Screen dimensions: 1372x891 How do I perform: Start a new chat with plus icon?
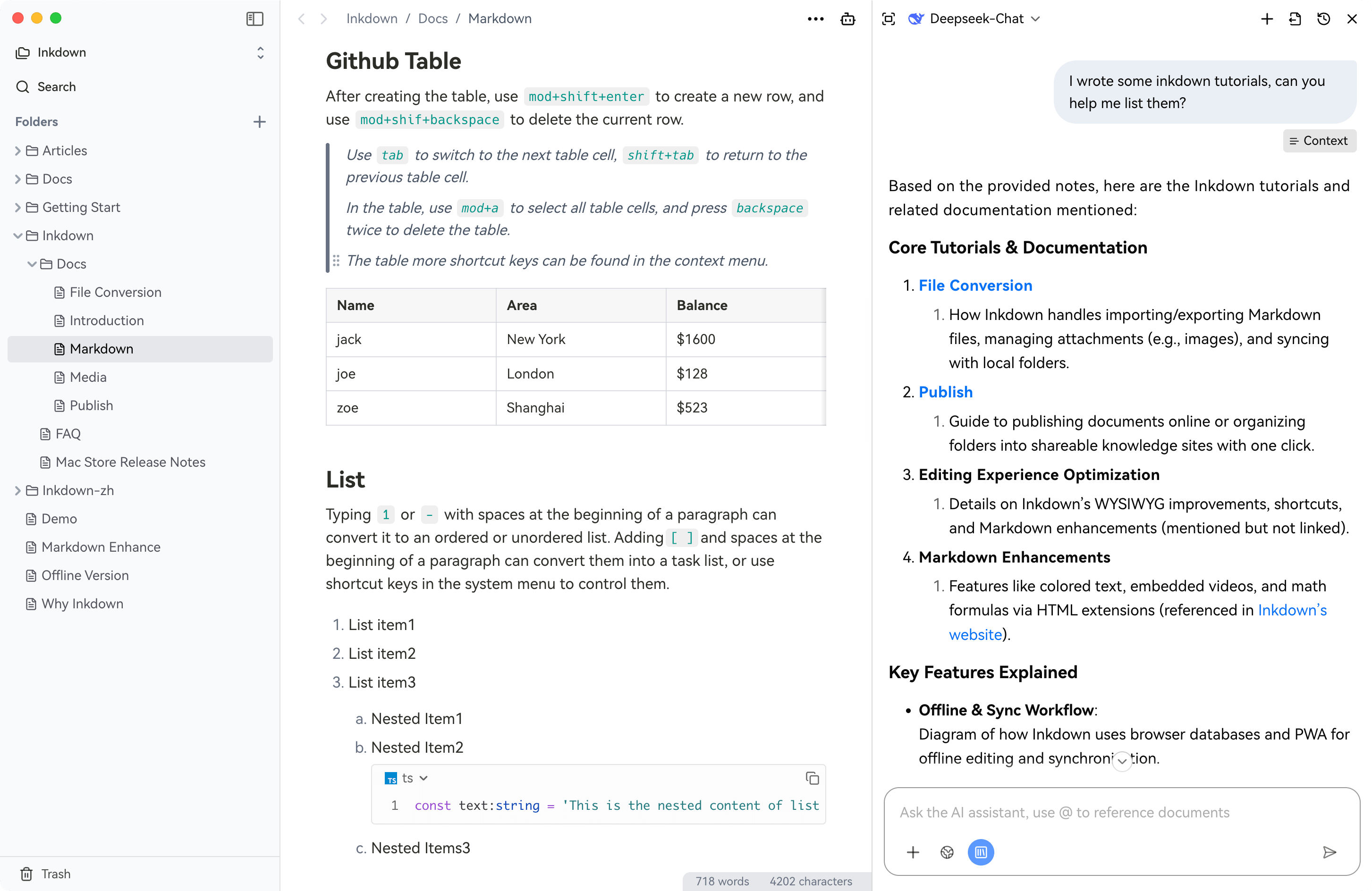(1267, 19)
